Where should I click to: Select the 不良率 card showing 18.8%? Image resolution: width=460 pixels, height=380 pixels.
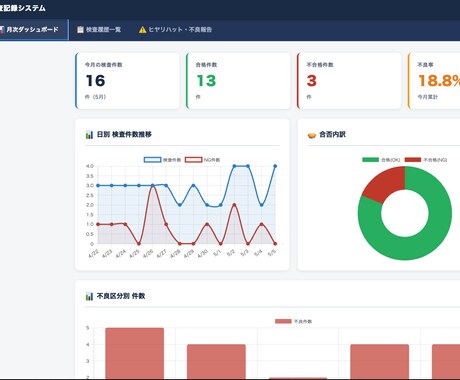click(x=434, y=81)
